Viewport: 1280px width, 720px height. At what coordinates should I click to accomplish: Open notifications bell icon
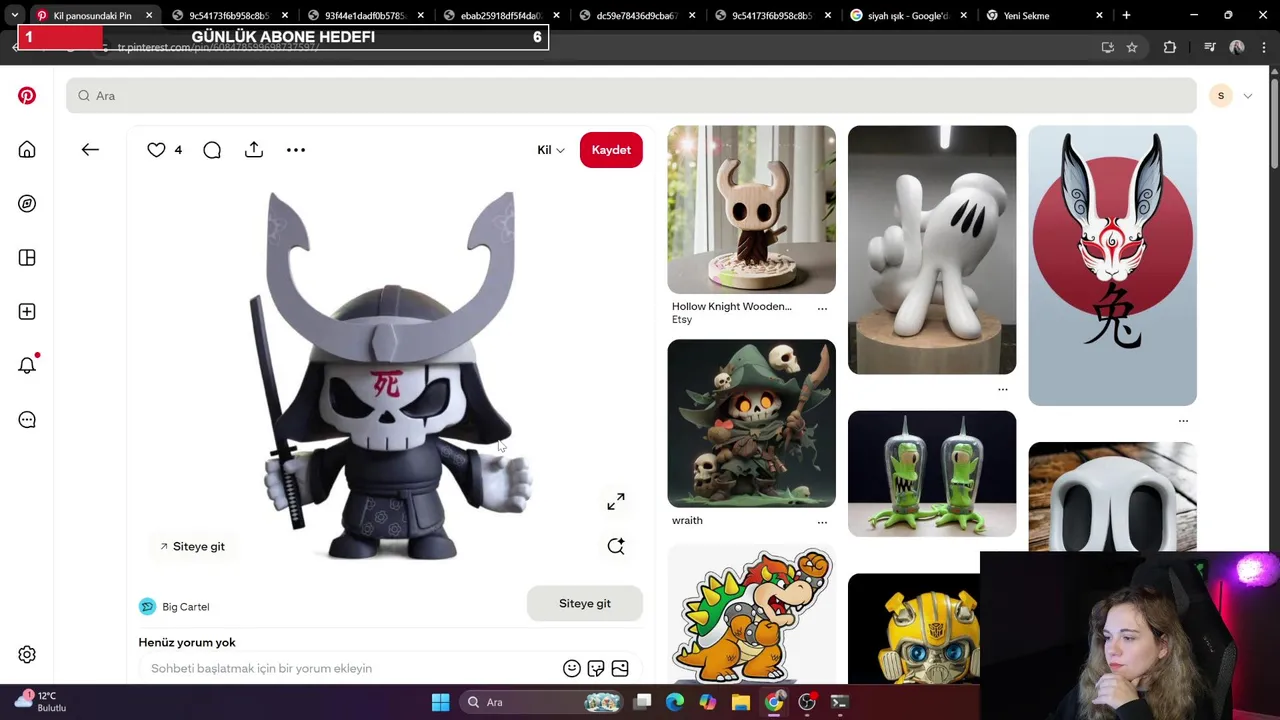pos(27,365)
